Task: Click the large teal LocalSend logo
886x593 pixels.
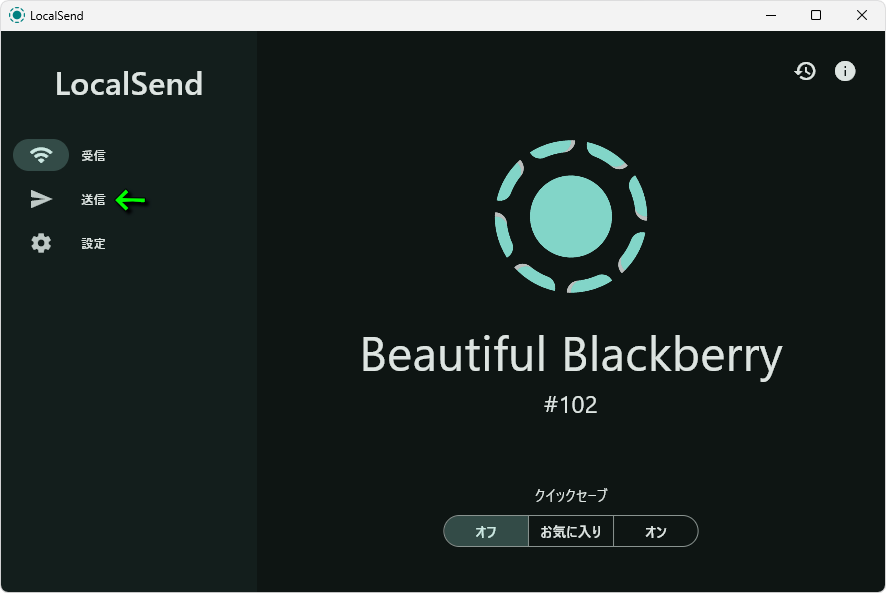Action: tap(571, 216)
